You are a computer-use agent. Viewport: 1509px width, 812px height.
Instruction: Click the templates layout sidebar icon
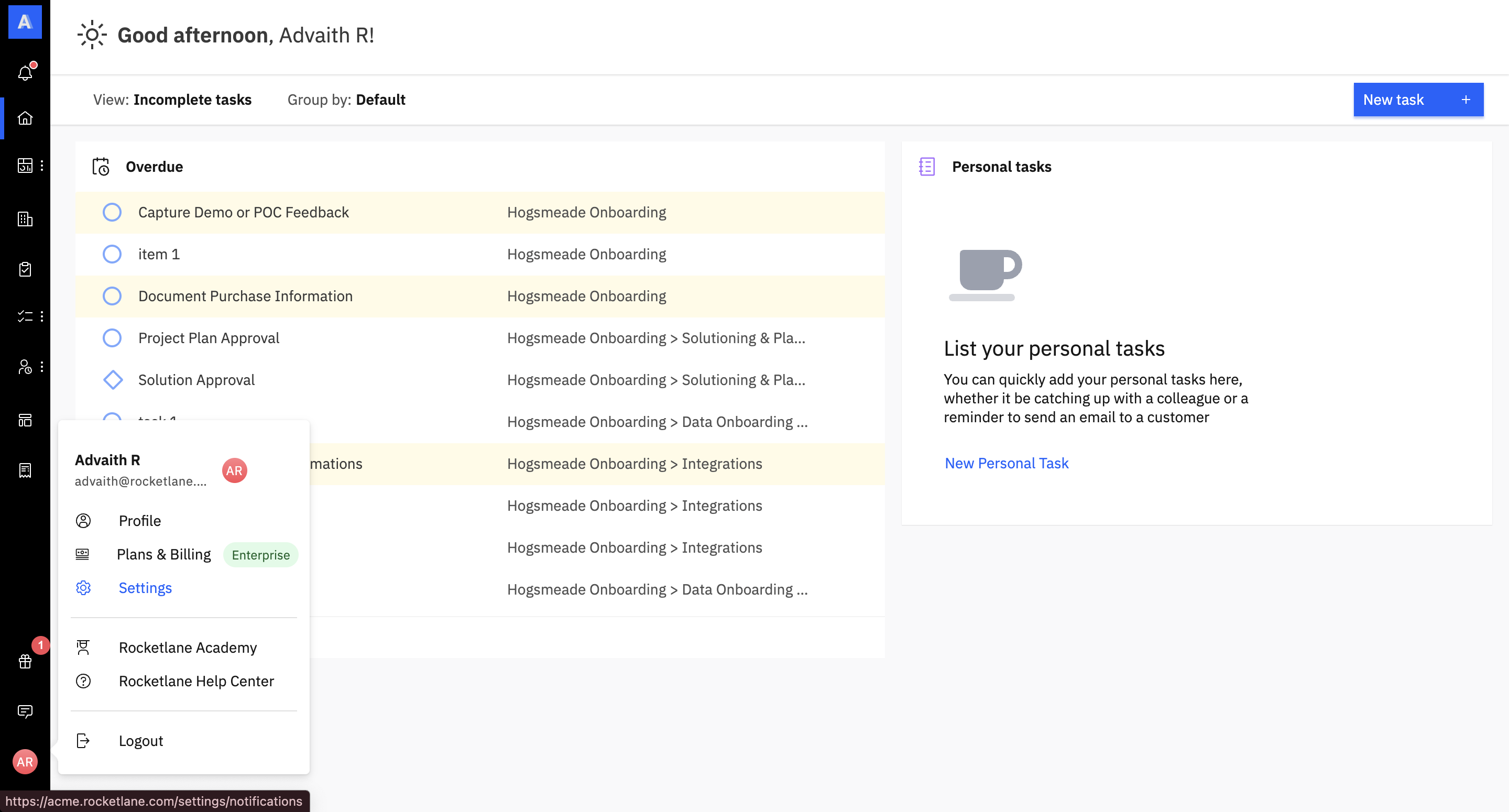(x=25, y=420)
